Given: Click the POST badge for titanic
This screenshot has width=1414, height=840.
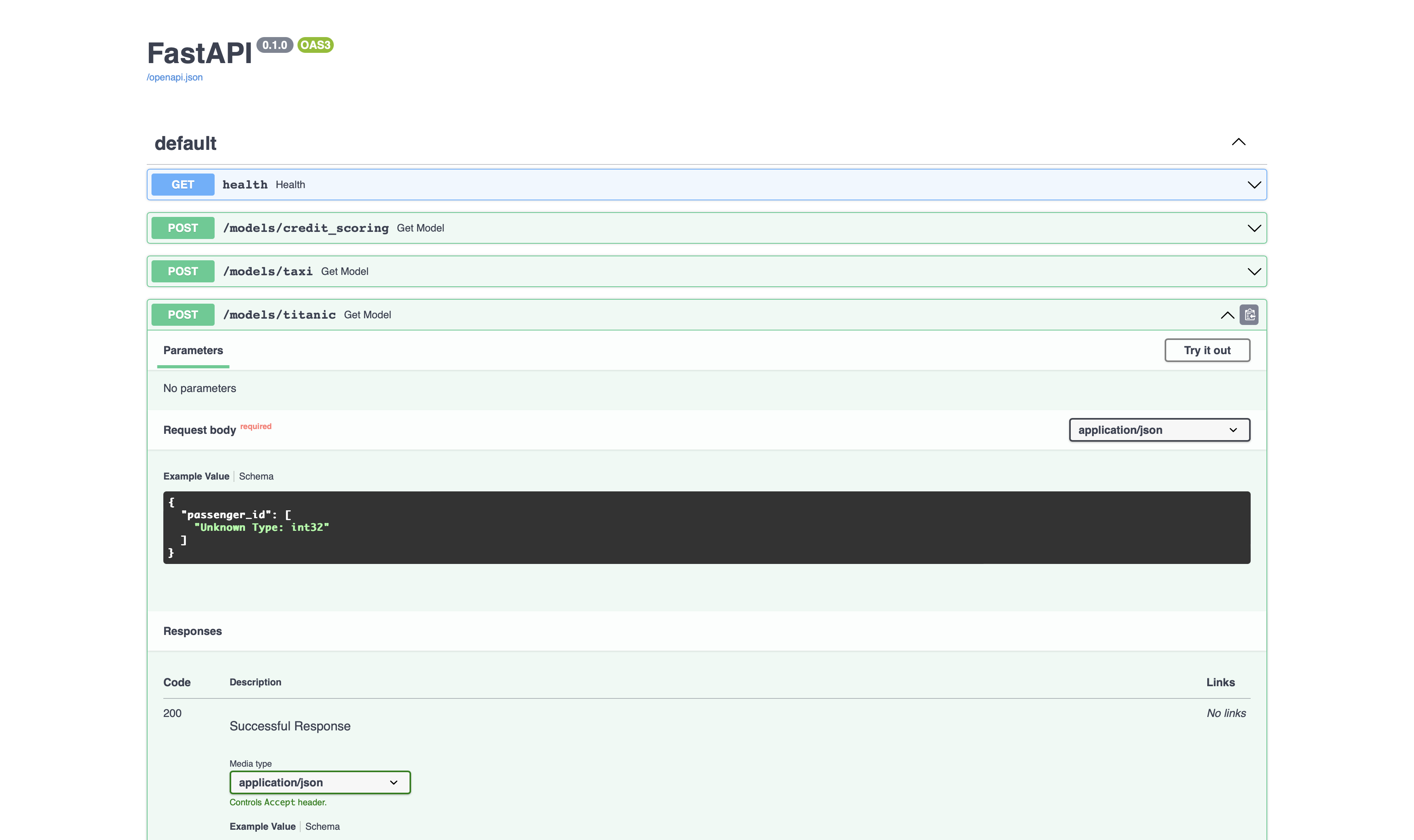Looking at the screenshot, I should [182, 315].
